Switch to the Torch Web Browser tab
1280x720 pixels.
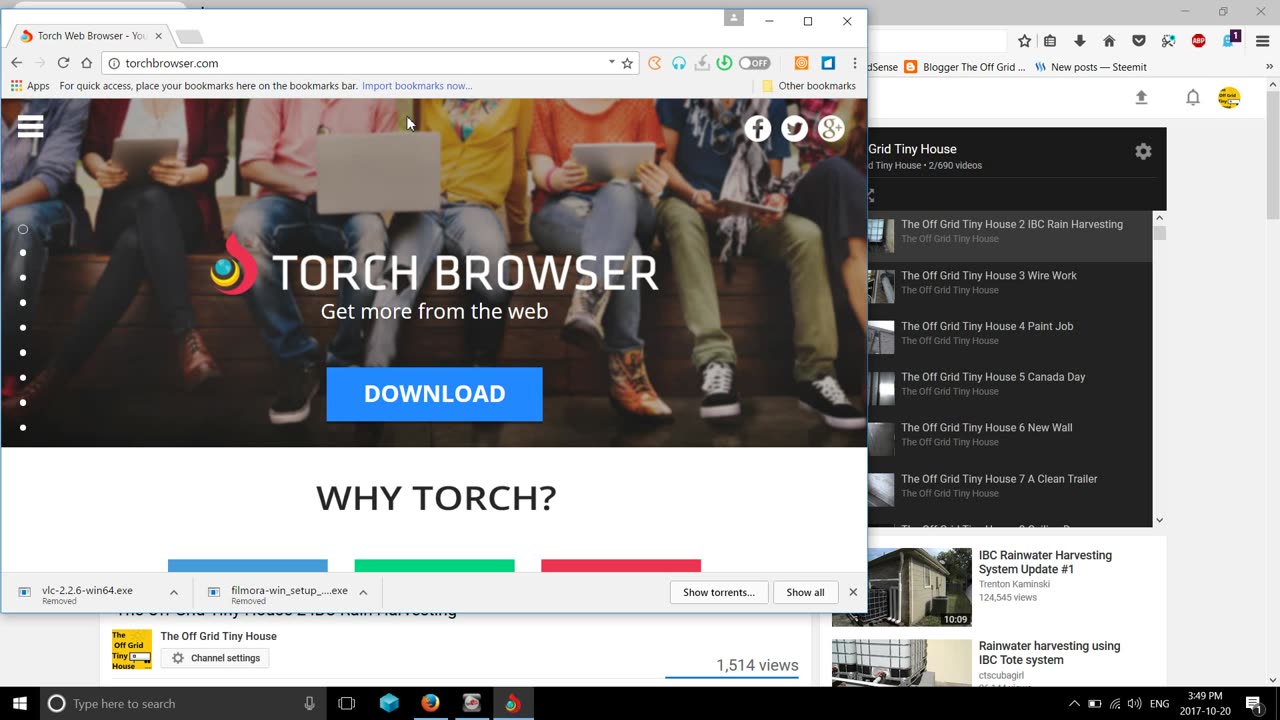[x=90, y=36]
